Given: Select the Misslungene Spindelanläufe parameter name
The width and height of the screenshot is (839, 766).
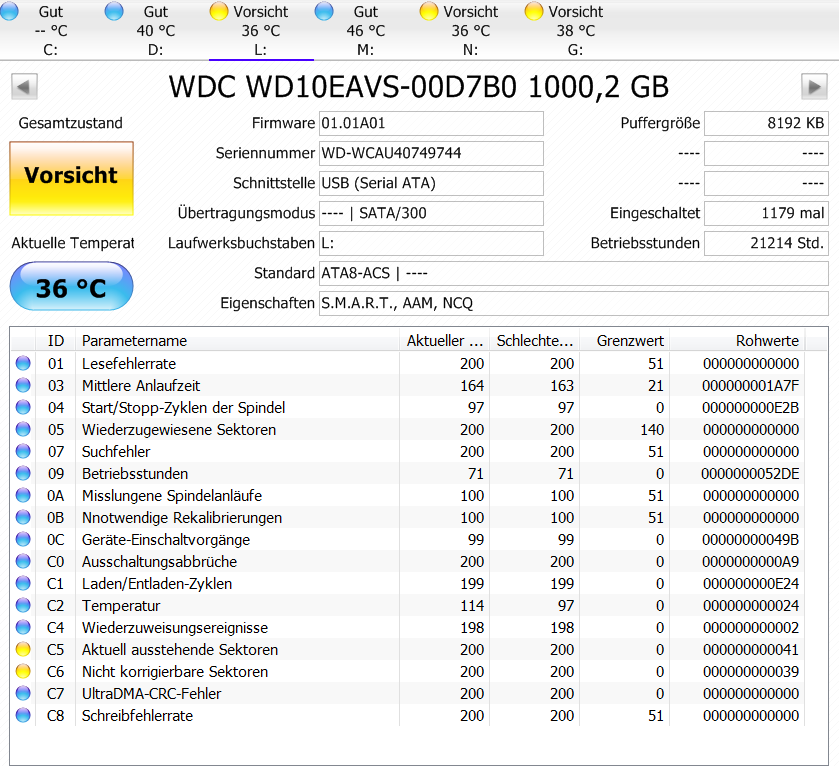Looking at the screenshot, I should 172,496.
